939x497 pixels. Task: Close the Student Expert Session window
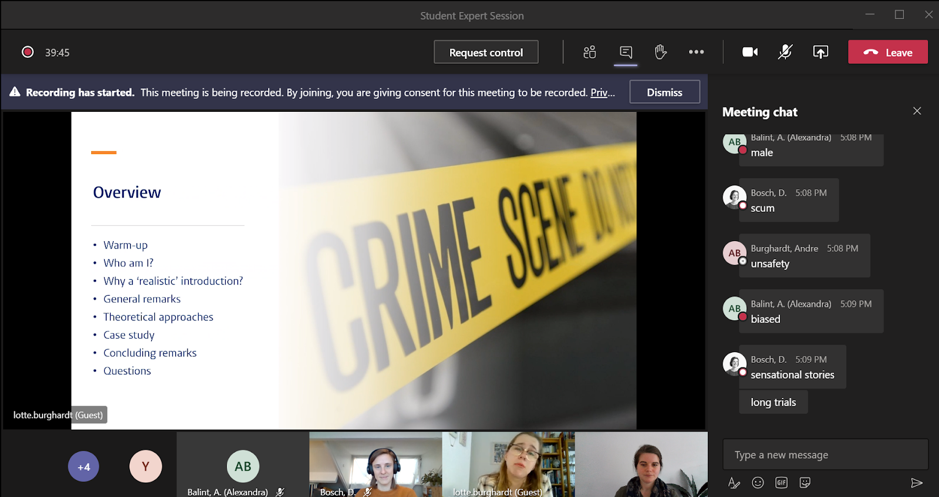click(x=928, y=15)
